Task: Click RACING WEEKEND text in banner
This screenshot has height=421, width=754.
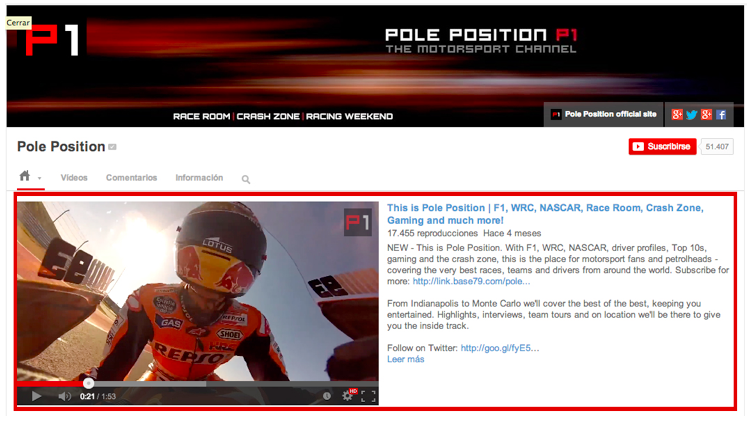Action: pos(350,116)
